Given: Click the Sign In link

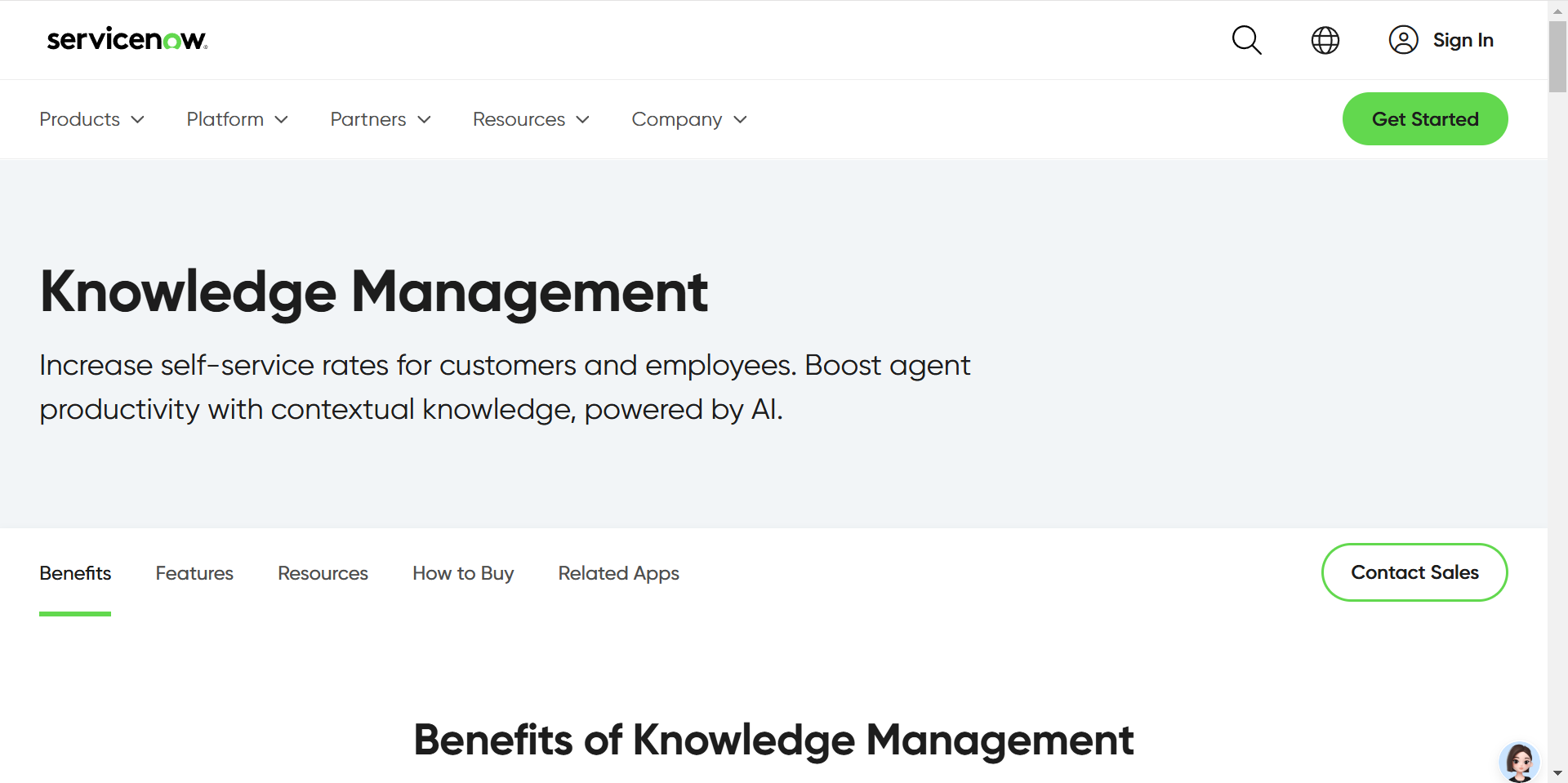Looking at the screenshot, I should click(x=1463, y=40).
